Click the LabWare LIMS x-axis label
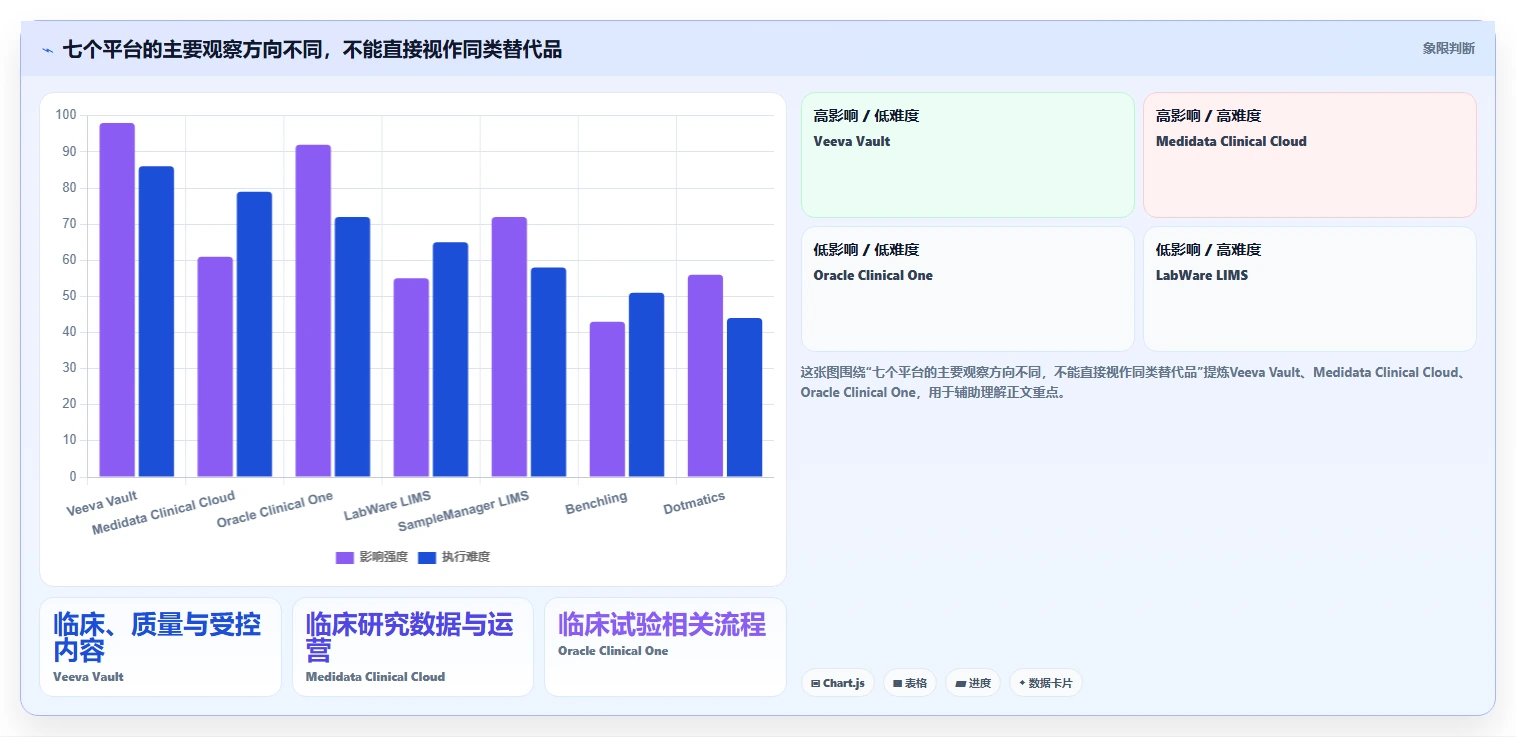 click(x=387, y=505)
